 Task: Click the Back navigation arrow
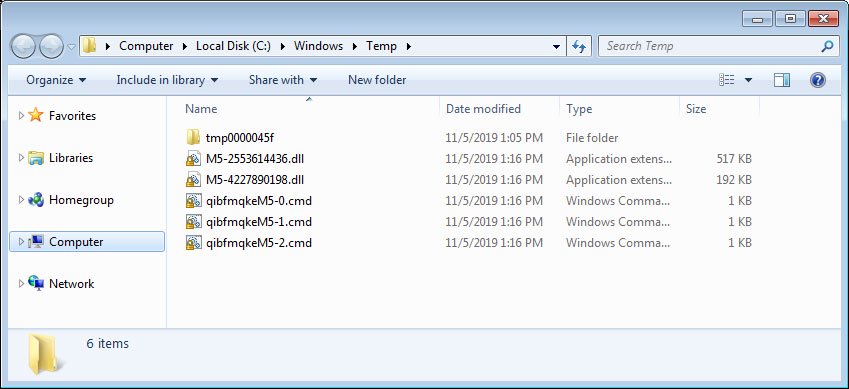(x=24, y=47)
